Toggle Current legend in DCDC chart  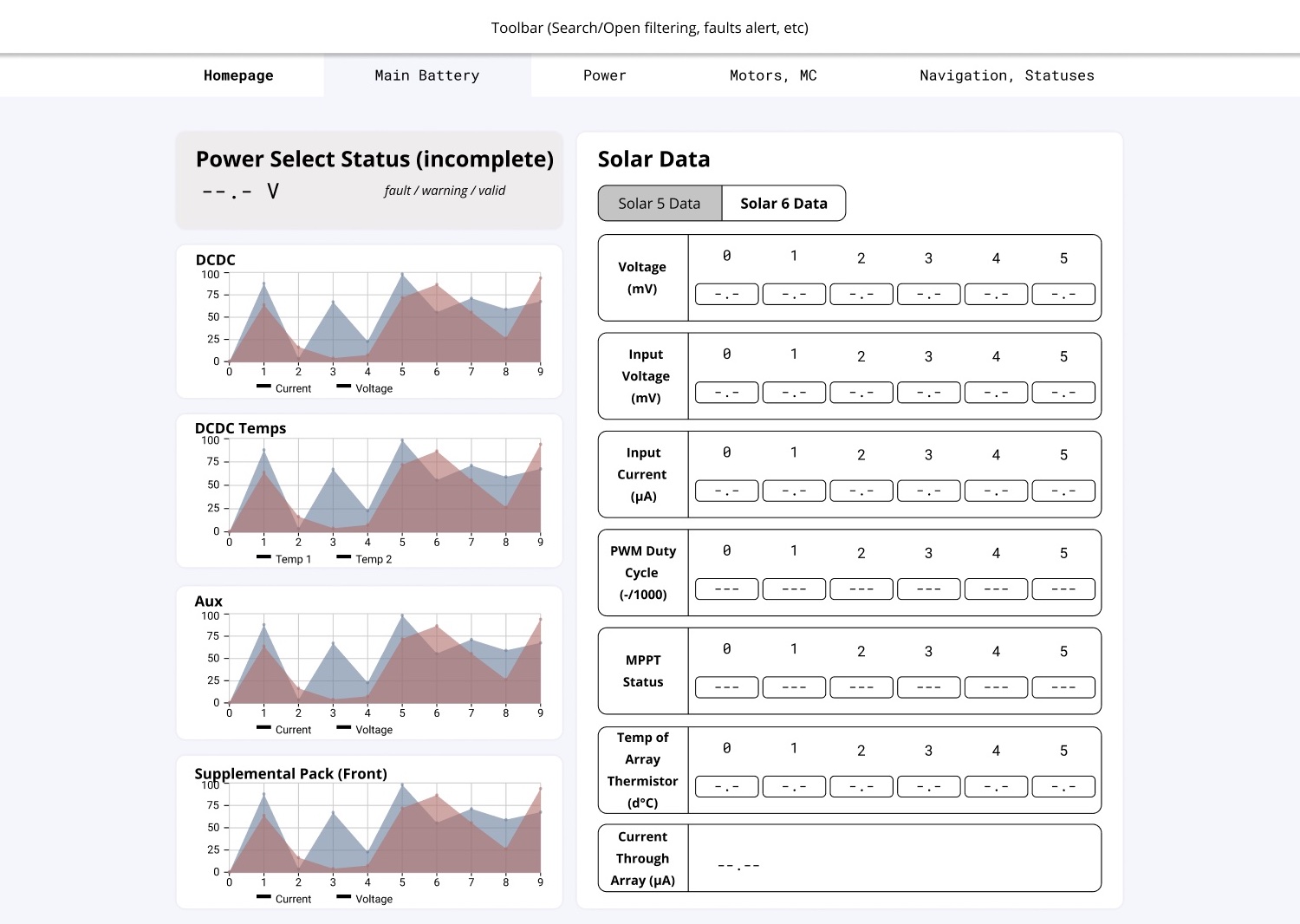(x=284, y=388)
